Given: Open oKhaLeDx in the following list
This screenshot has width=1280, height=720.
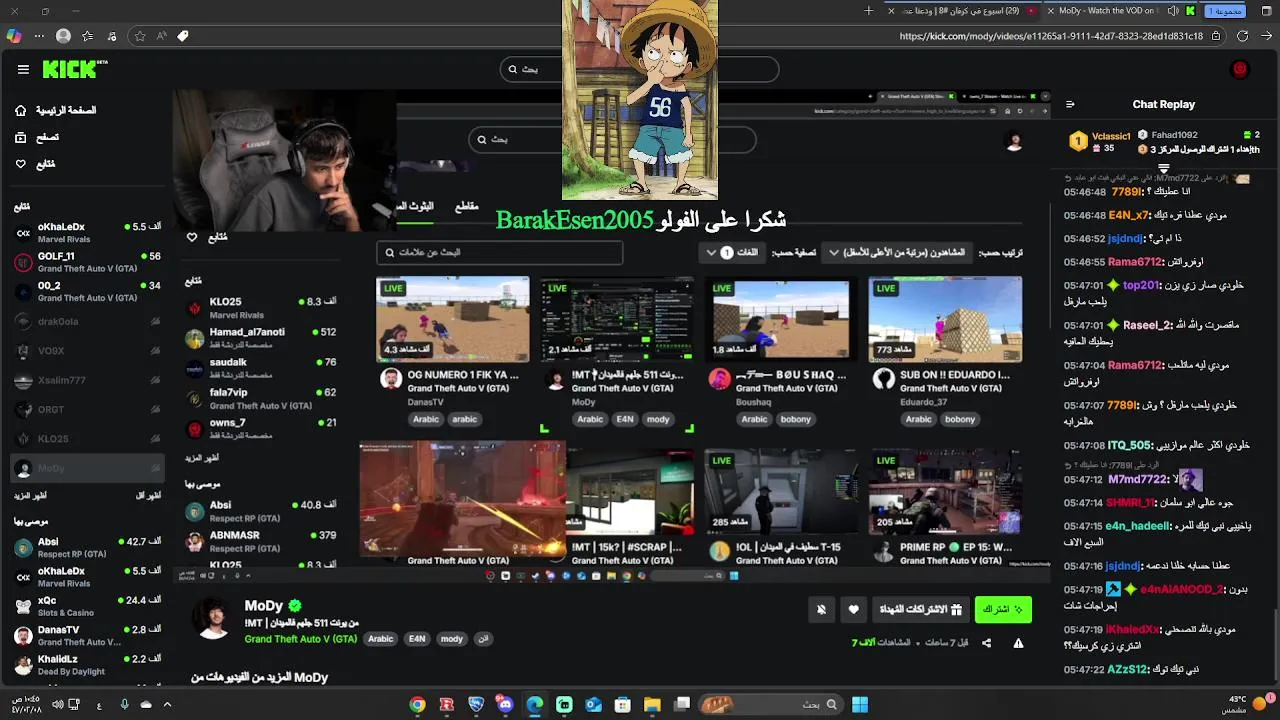Looking at the screenshot, I should 87,232.
